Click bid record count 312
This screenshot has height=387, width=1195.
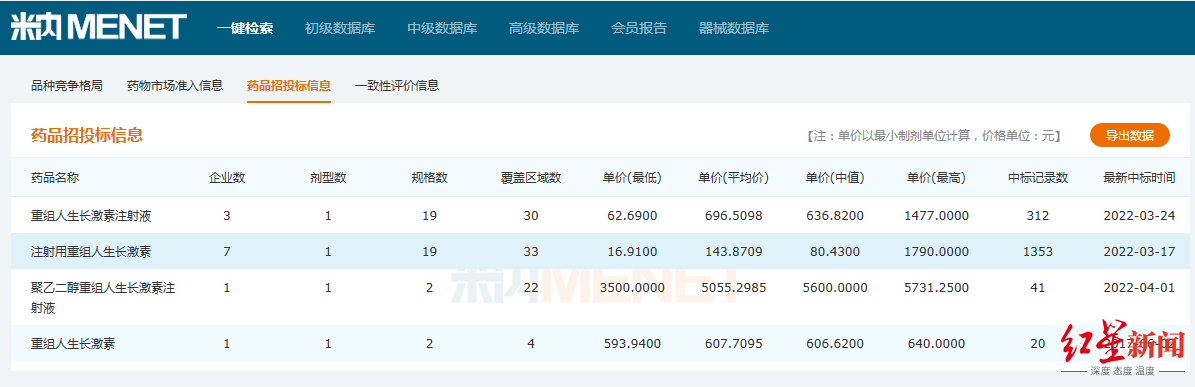click(1038, 216)
